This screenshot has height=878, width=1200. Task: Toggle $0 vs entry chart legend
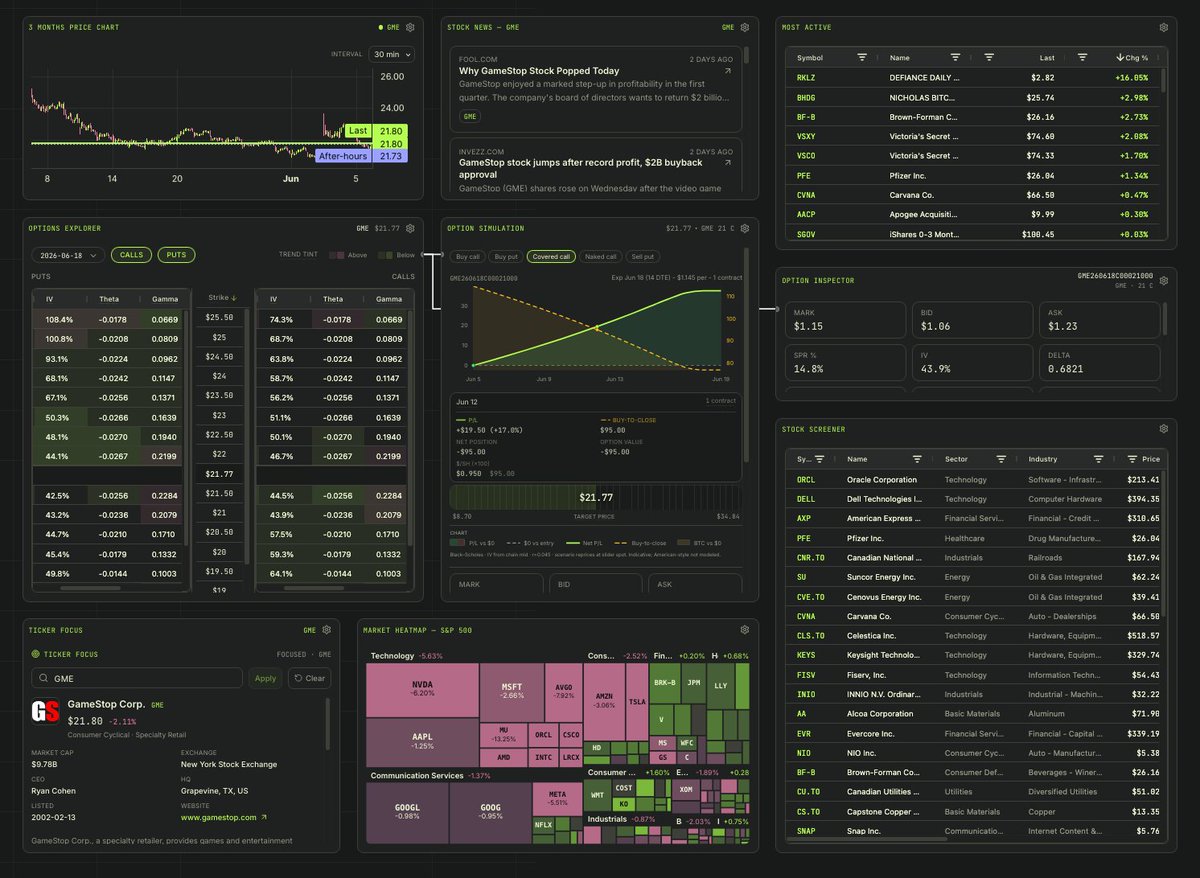pos(530,543)
